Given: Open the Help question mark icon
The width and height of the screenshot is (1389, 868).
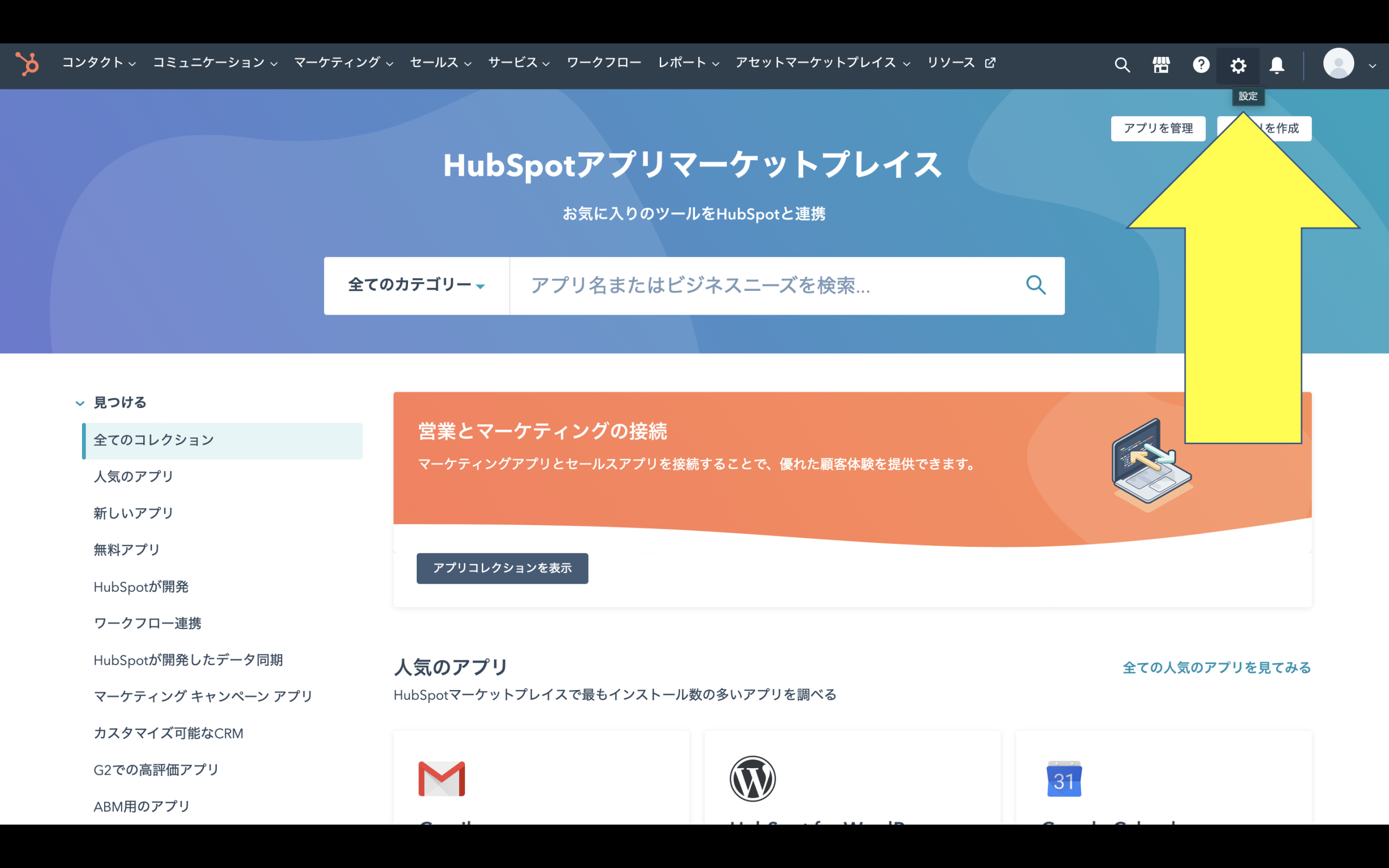Looking at the screenshot, I should click(1201, 65).
